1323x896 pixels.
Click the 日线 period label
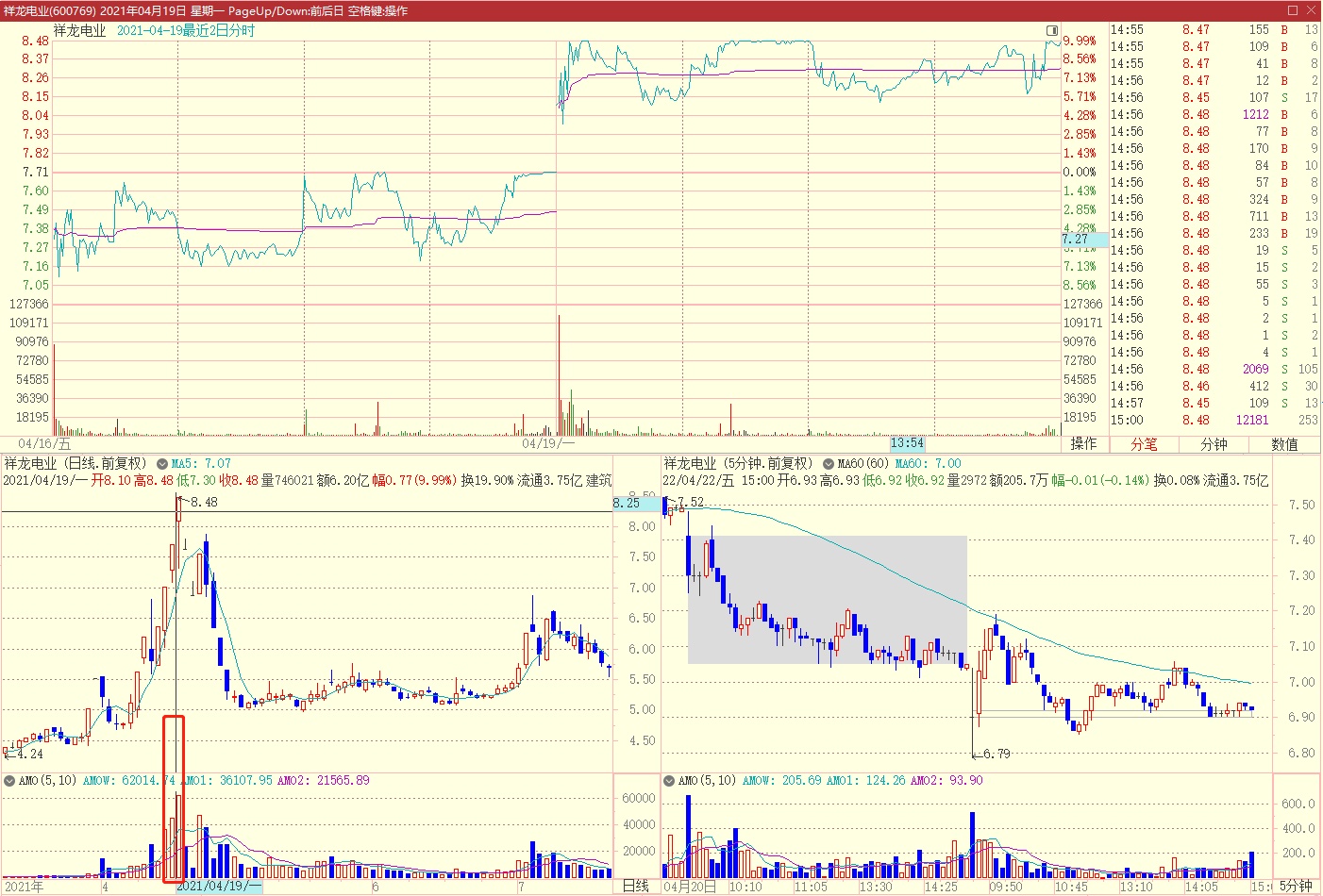click(636, 886)
